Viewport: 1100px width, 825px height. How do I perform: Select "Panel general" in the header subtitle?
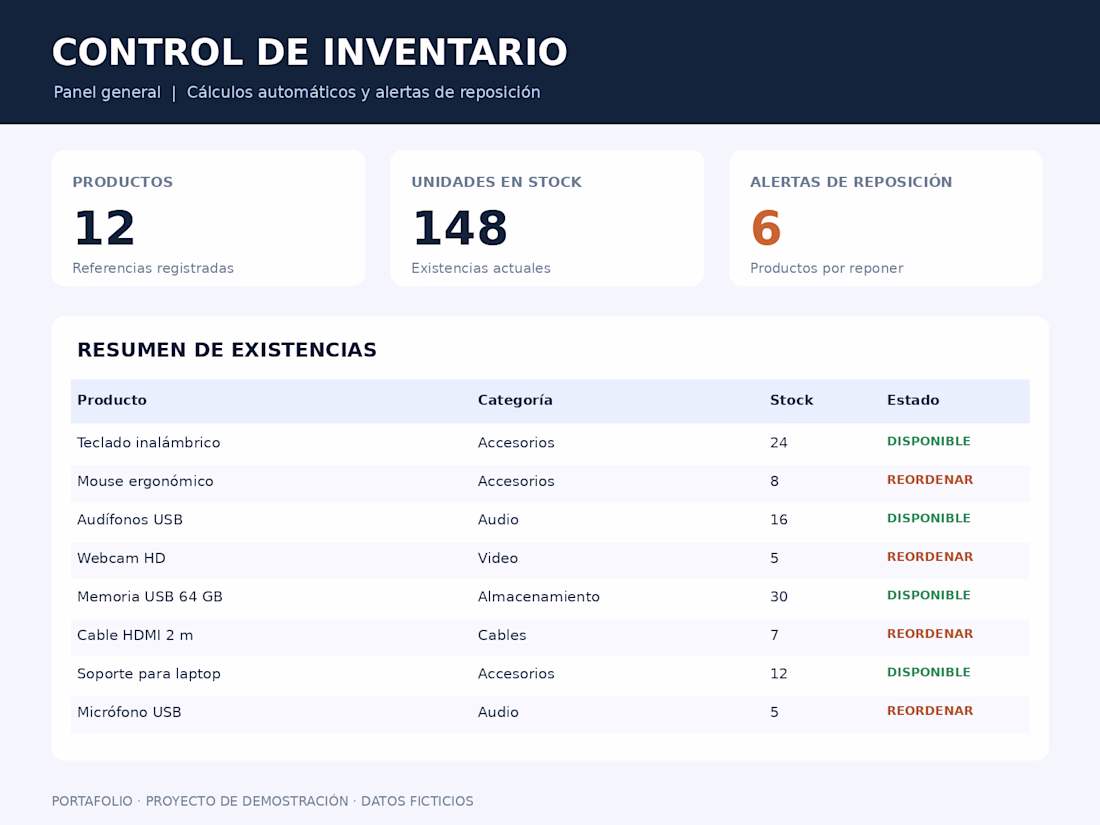point(107,93)
